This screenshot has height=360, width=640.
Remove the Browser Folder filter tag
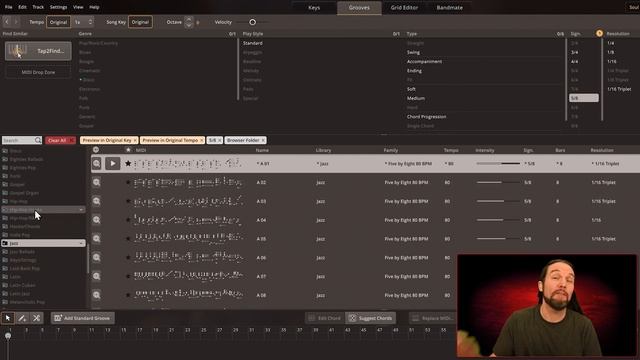263,140
